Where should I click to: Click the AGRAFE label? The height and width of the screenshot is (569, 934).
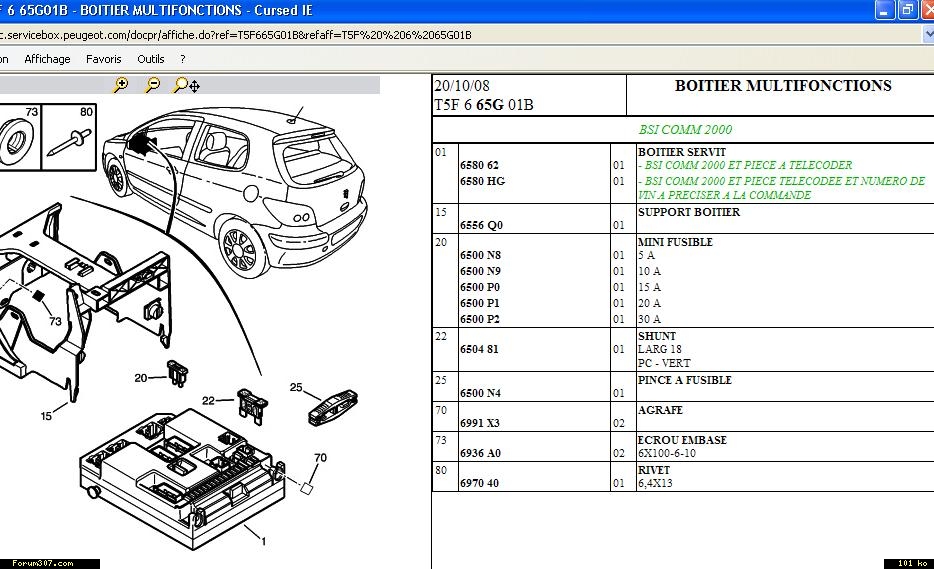[x=660, y=410]
